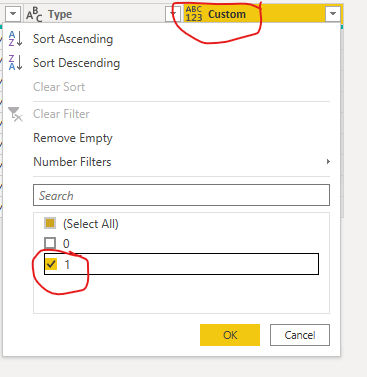Confirm the filter with OK
This screenshot has width=367, height=377.
click(230, 335)
